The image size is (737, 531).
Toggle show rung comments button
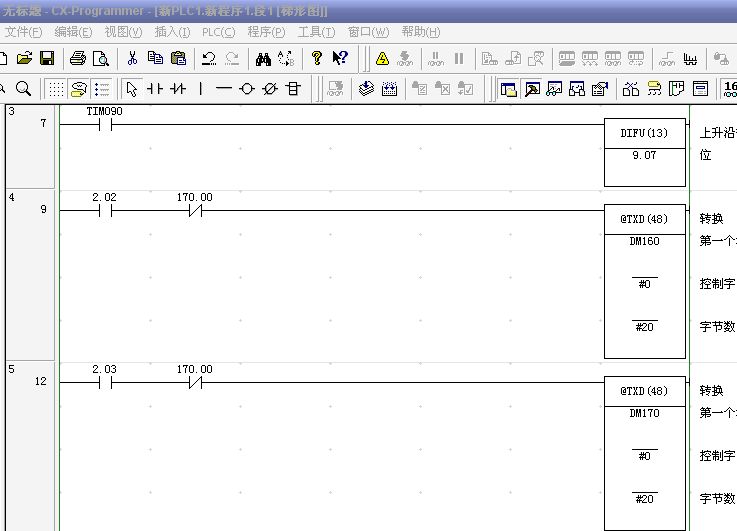click(78, 89)
